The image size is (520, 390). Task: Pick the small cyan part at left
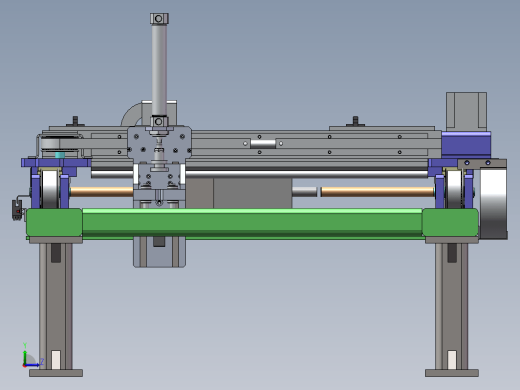[x=60, y=155]
